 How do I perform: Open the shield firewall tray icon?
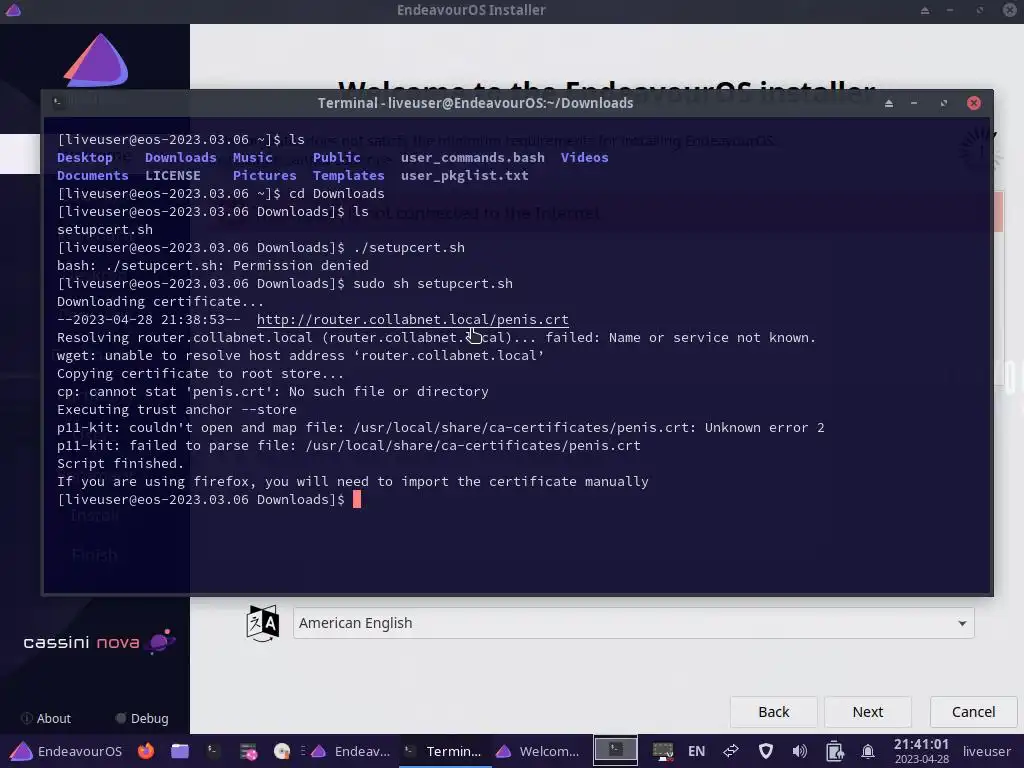pyautogui.click(x=766, y=751)
